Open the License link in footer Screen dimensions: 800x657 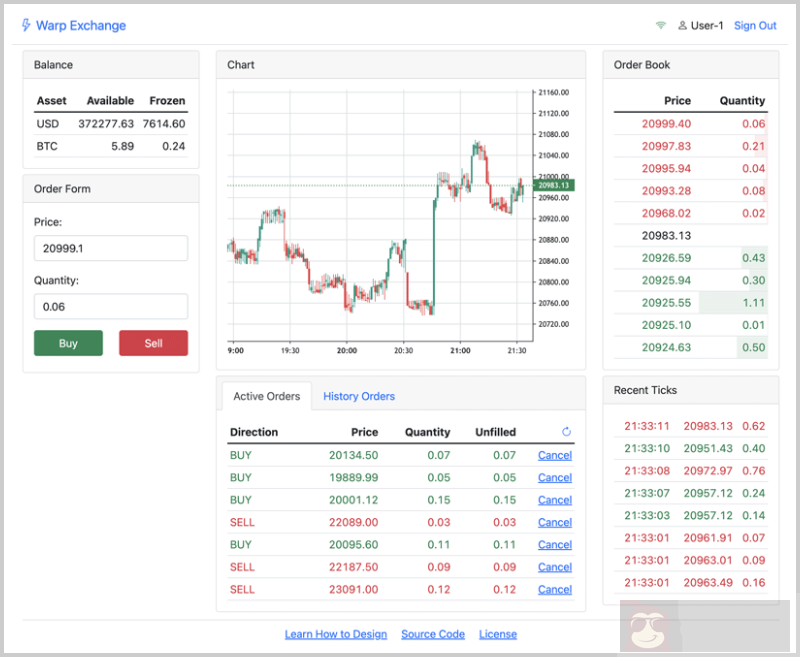[498, 634]
